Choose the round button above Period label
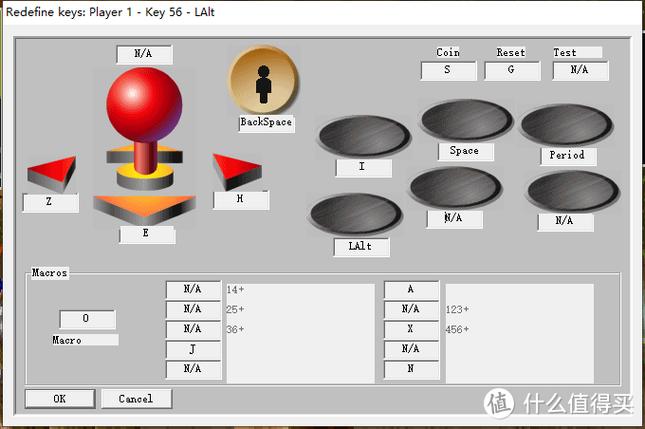 [565, 125]
